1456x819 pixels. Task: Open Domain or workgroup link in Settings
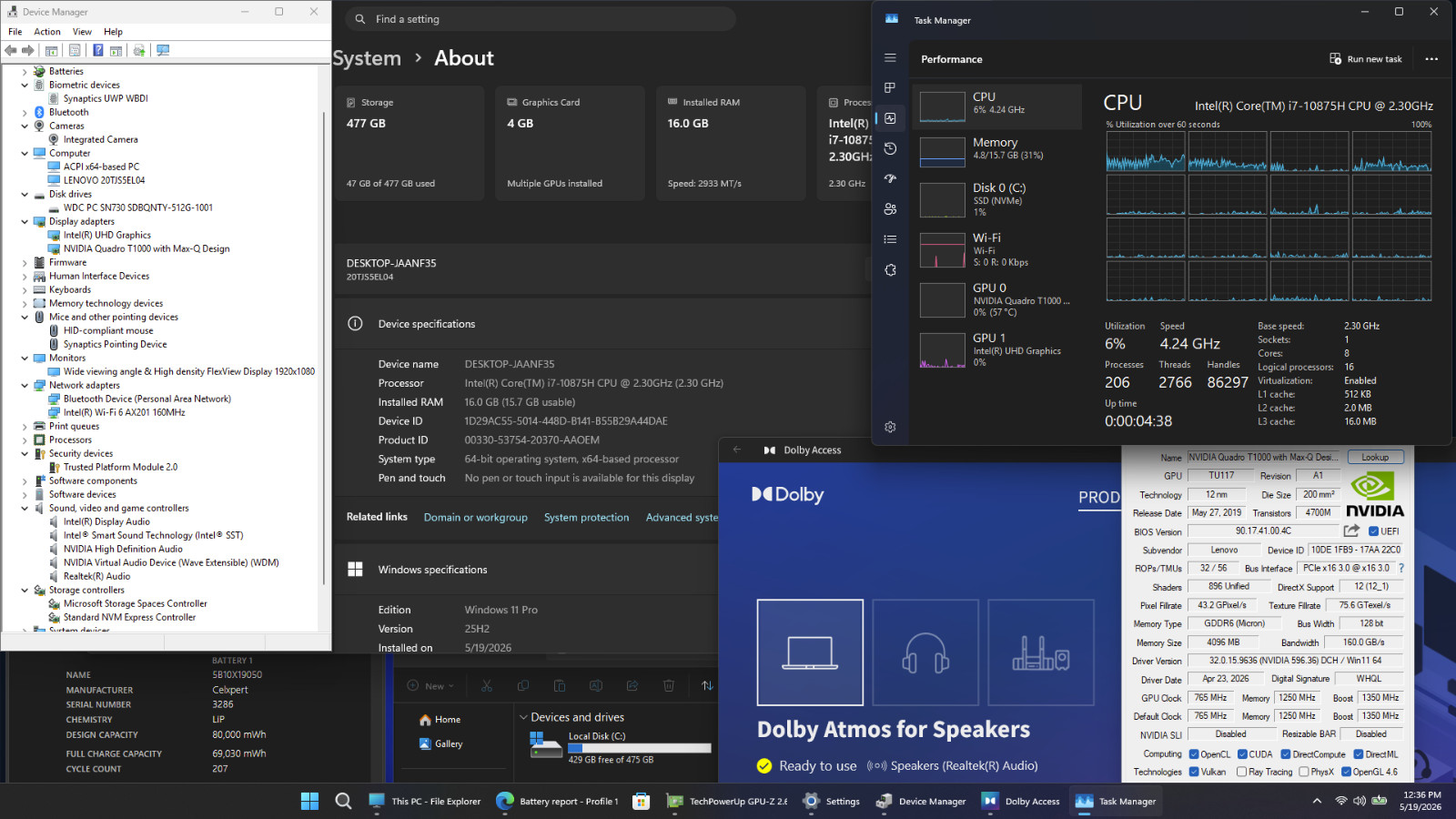476,517
